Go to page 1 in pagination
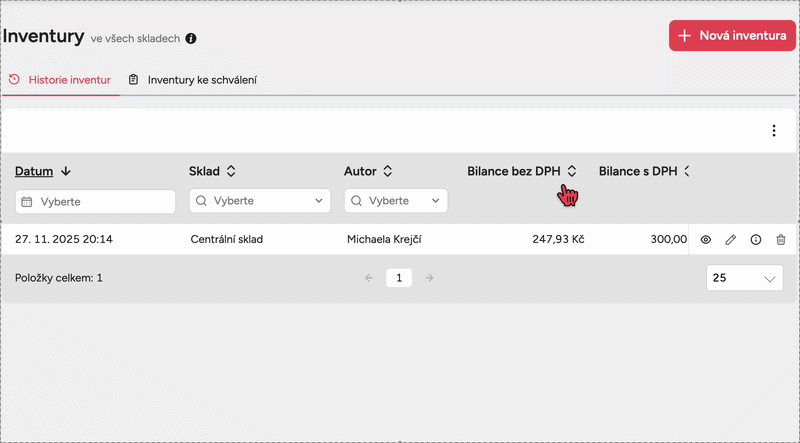The width and height of the screenshot is (800, 443). [x=399, y=278]
